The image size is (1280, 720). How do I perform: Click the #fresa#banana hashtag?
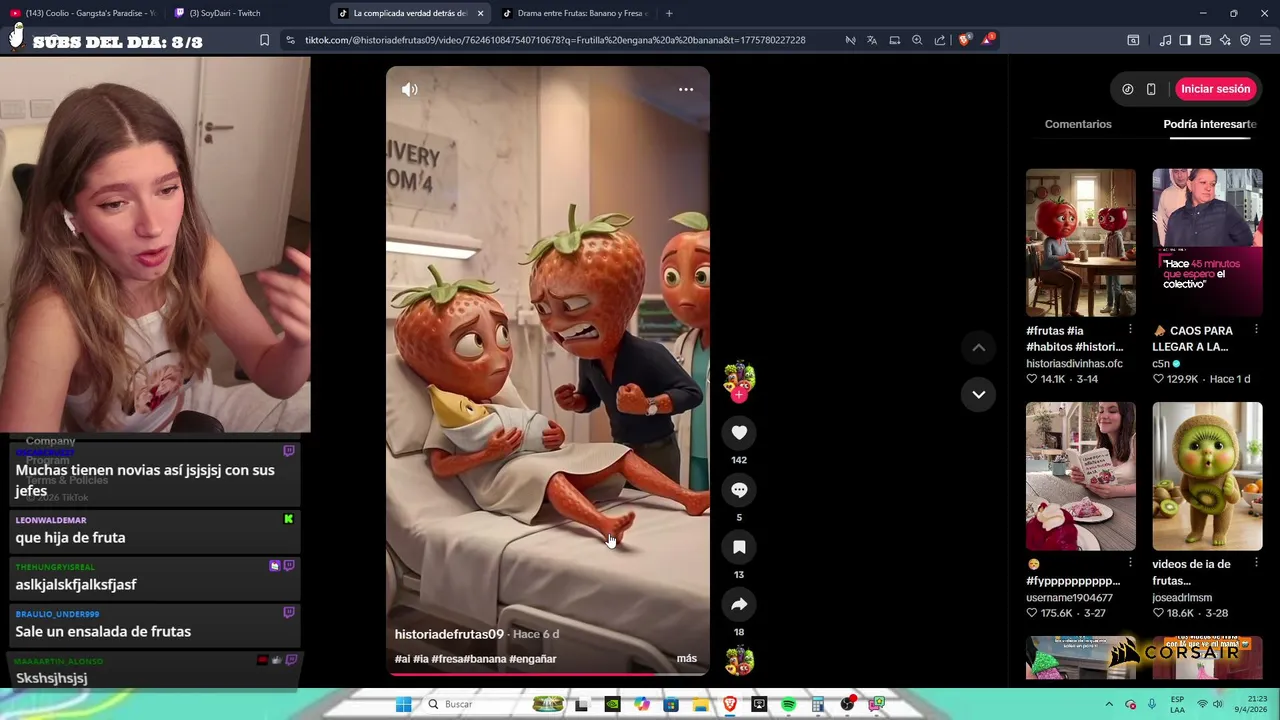pos(469,659)
